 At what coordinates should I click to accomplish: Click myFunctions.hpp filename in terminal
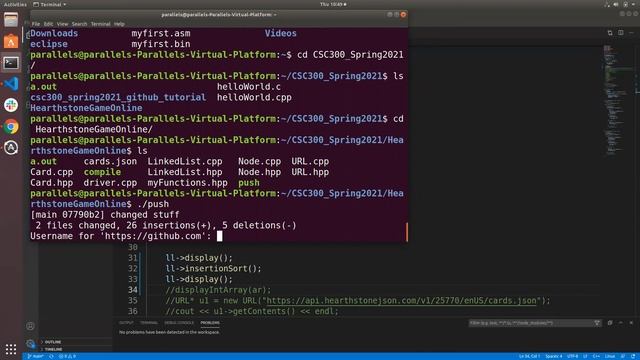[x=187, y=183]
